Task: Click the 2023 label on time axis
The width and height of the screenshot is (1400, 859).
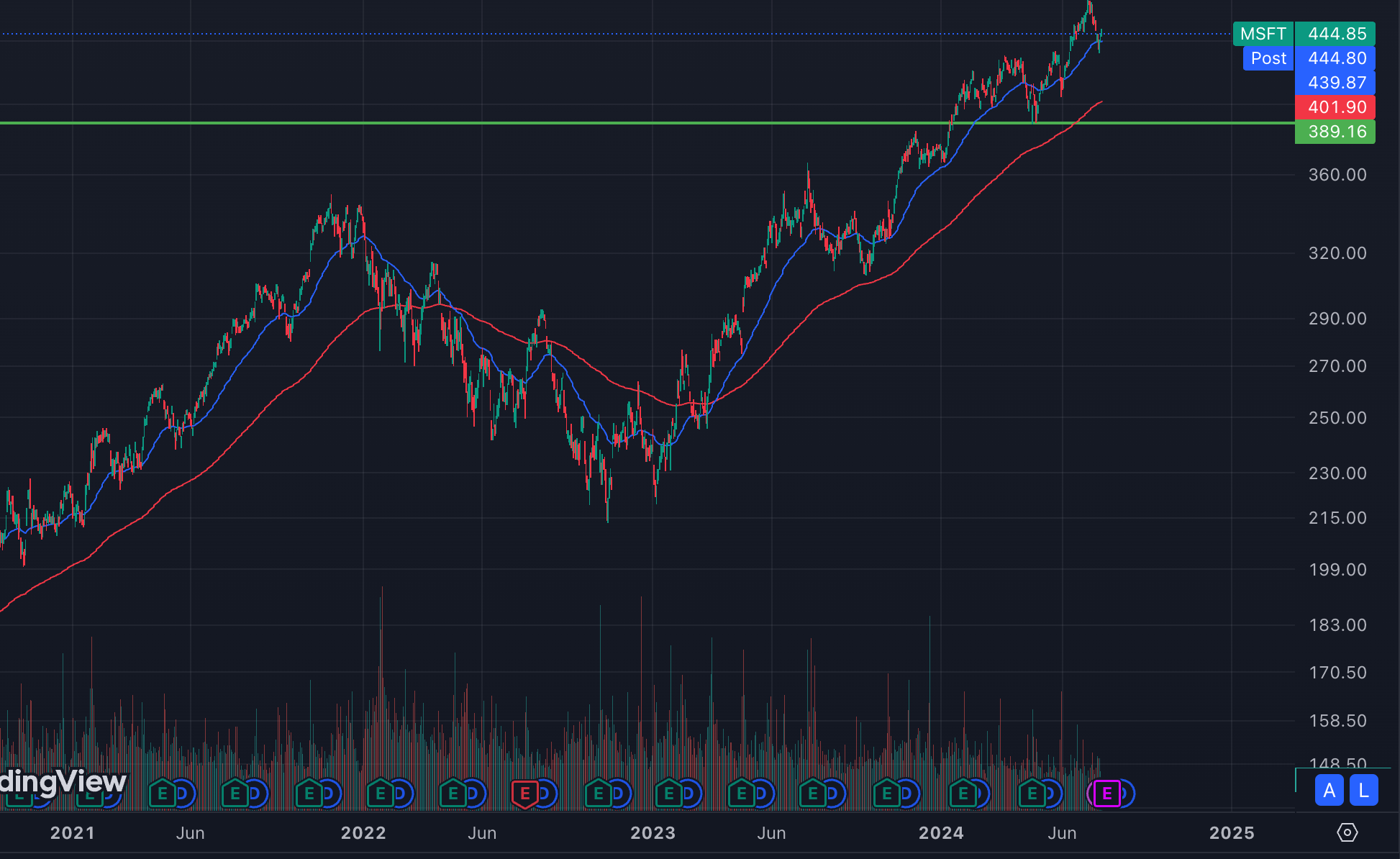Action: point(653,833)
